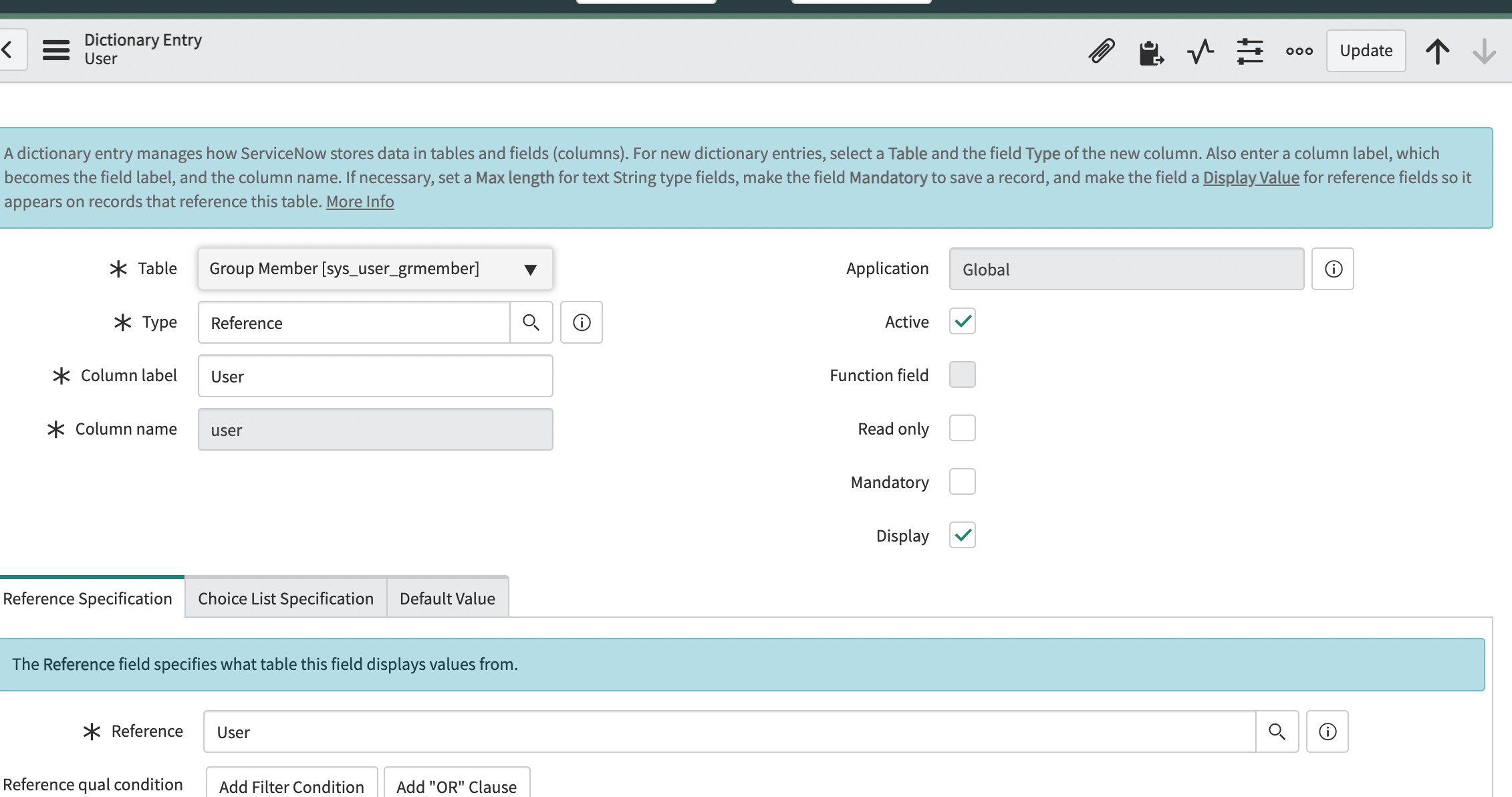Viewport: 1512px width, 797px height.
Task: Open the Reference field search magnifier
Action: click(x=1277, y=731)
